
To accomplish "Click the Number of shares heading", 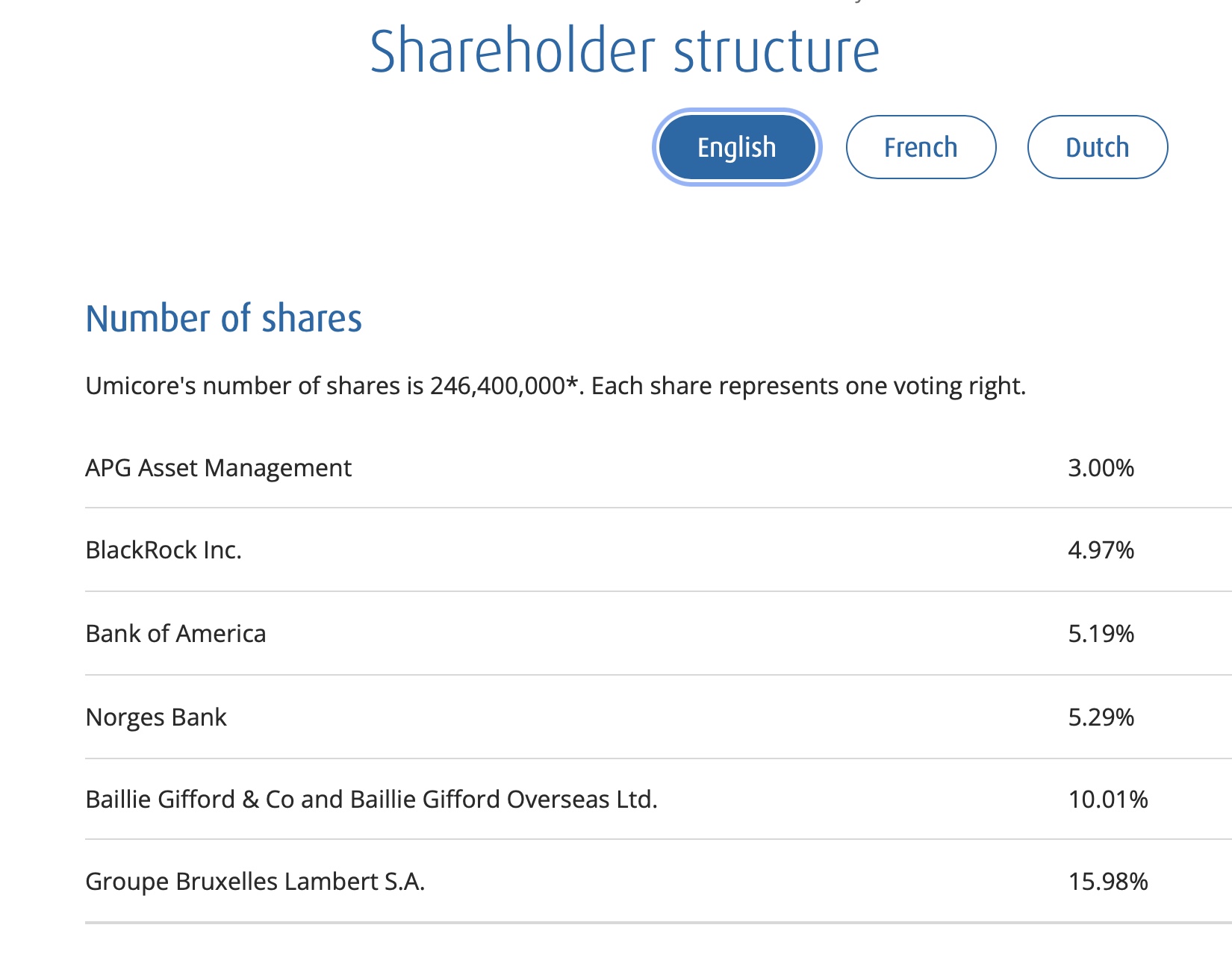I will [223, 319].
